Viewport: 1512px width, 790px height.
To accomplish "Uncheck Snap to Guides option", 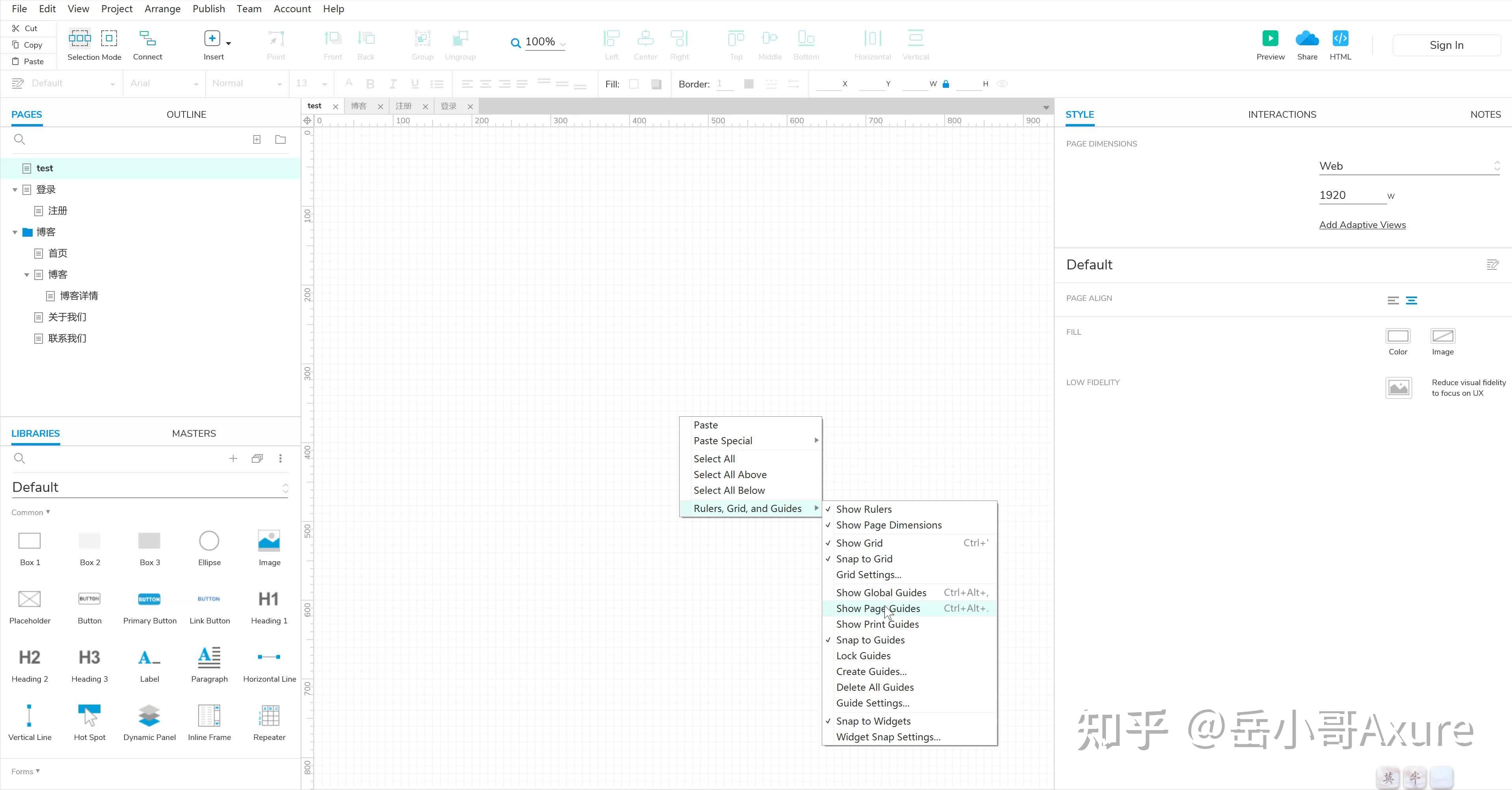I will [870, 640].
